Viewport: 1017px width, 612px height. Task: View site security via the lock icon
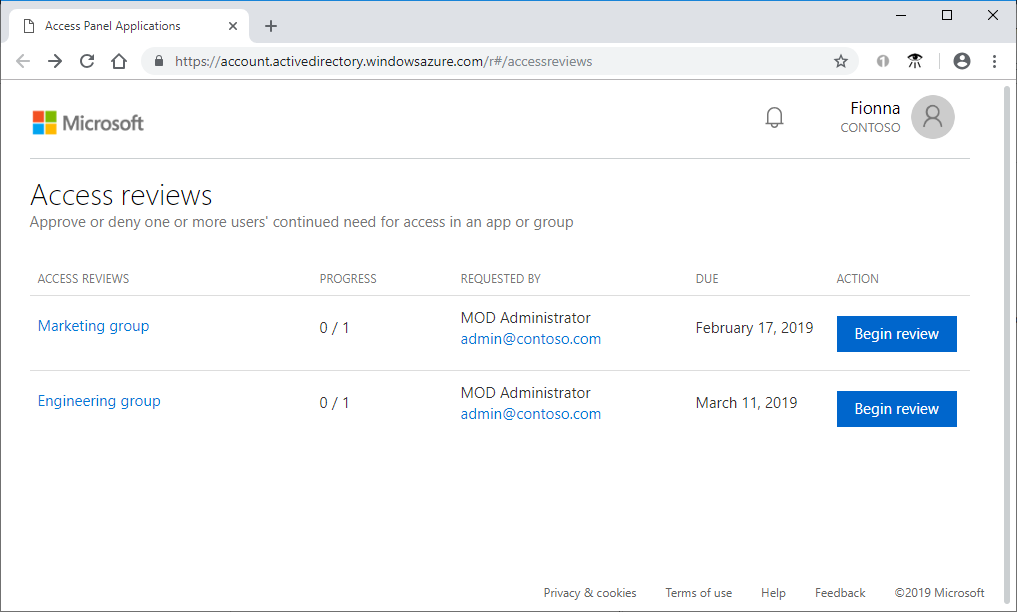[157, 61]
